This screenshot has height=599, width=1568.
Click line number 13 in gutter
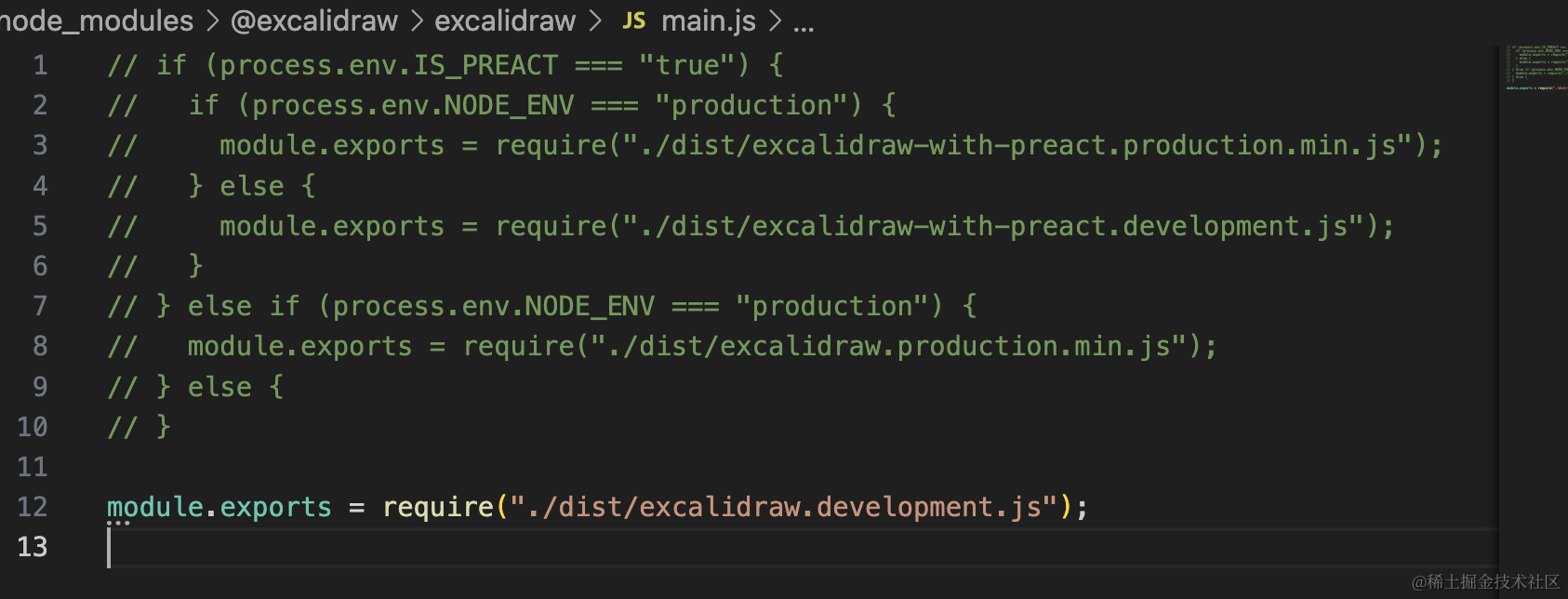[x=33, y=547]
